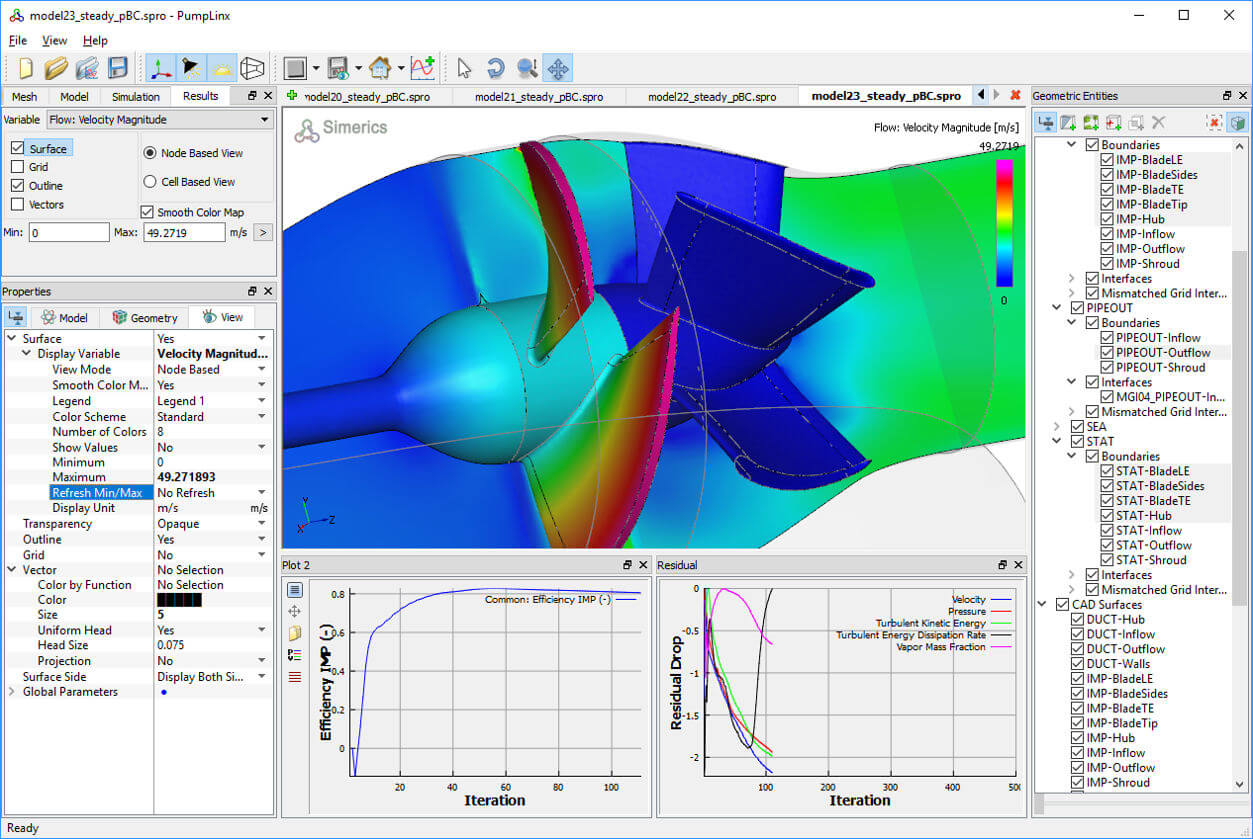The image size is (1253, 839).
Task: Open the Variable dropdown showing Flow: Velocity Magnitude
Action: pyautogui.click(x=160, y=120)
